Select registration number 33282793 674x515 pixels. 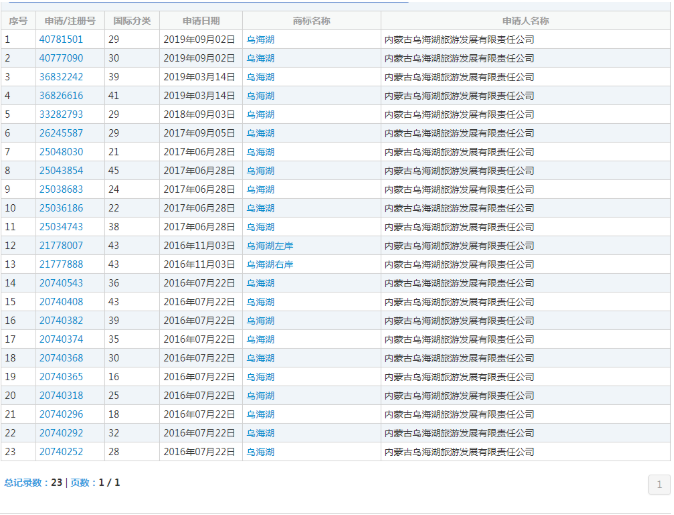pos(61,114)
